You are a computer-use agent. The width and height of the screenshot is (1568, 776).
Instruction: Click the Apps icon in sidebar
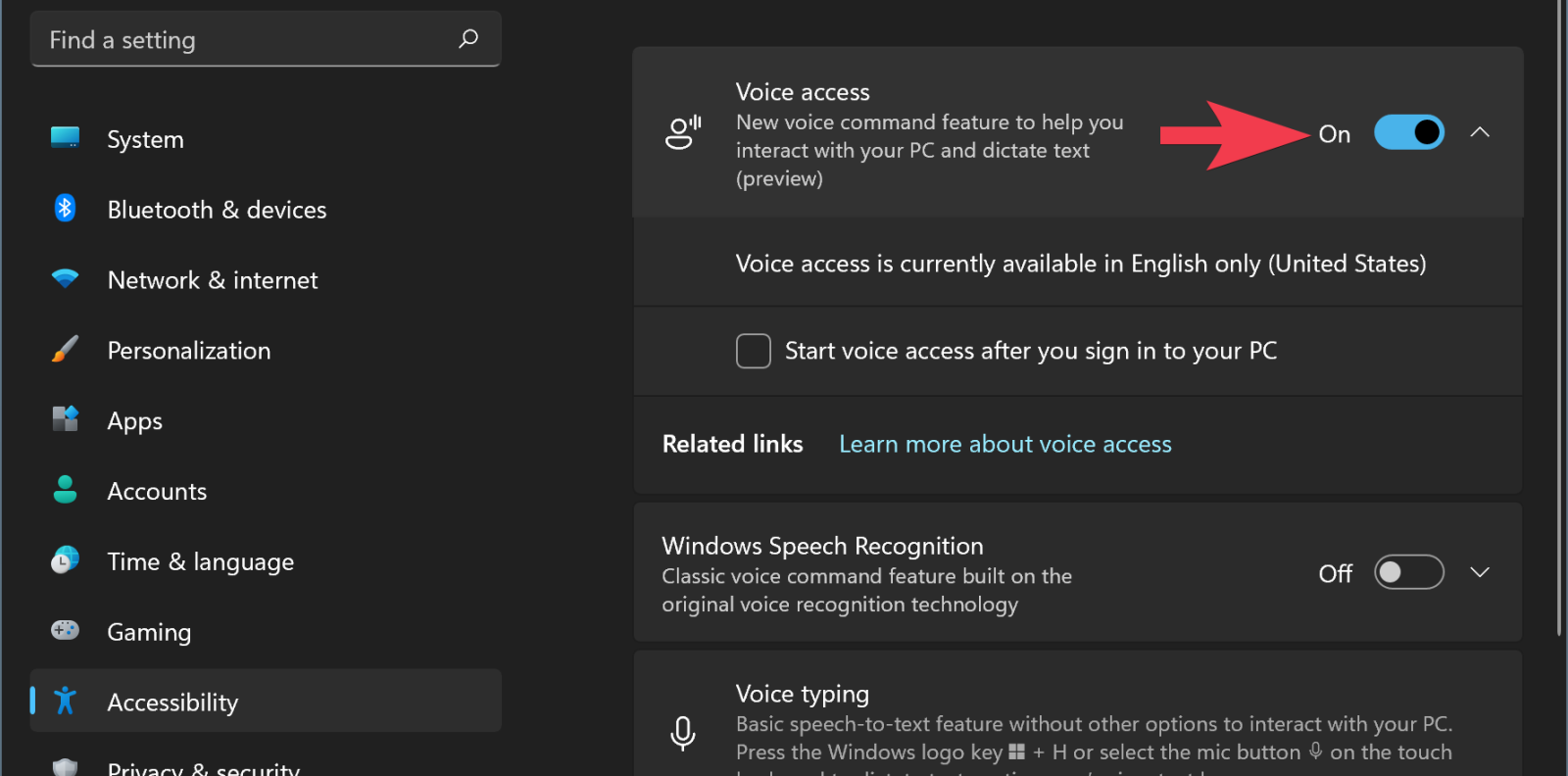tap(65, 419)
